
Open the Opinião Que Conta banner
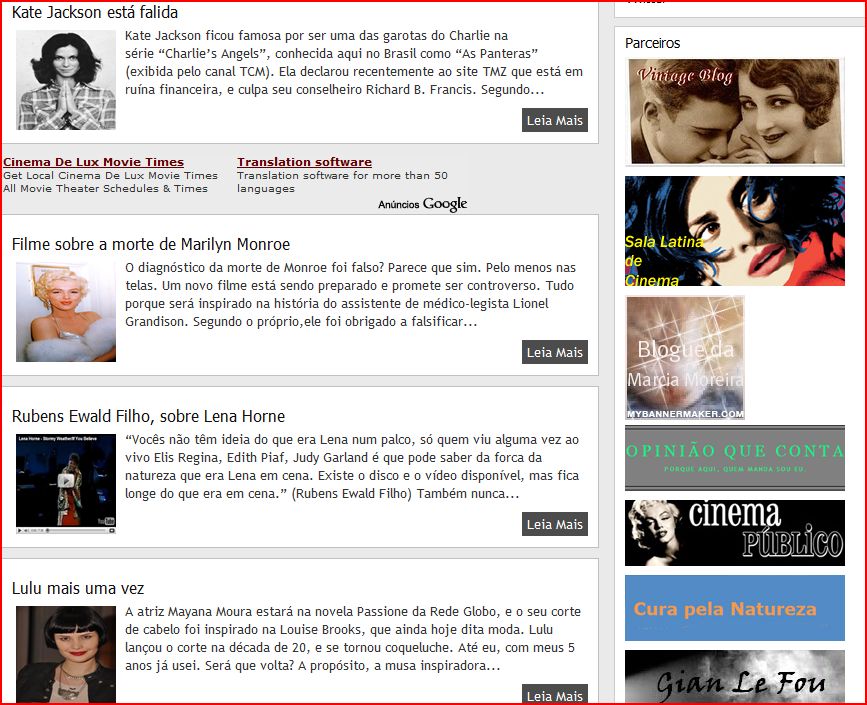click(735, 458)
